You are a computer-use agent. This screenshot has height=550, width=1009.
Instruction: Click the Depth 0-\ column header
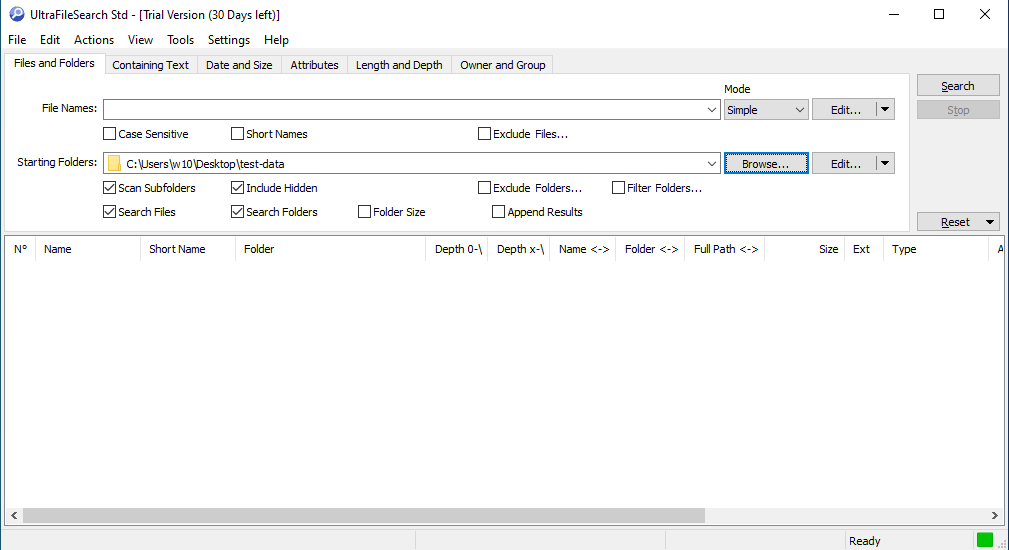point(457,249)
